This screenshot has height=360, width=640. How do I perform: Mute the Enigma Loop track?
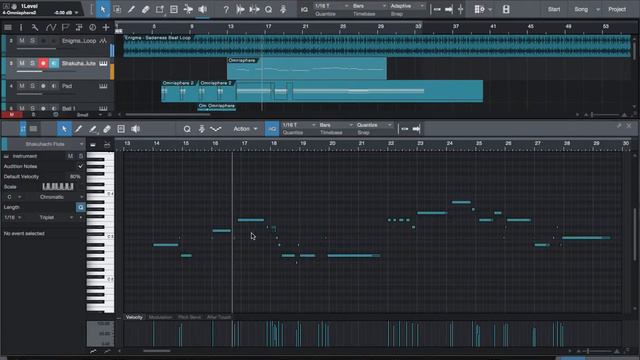[x=22, y=41]
